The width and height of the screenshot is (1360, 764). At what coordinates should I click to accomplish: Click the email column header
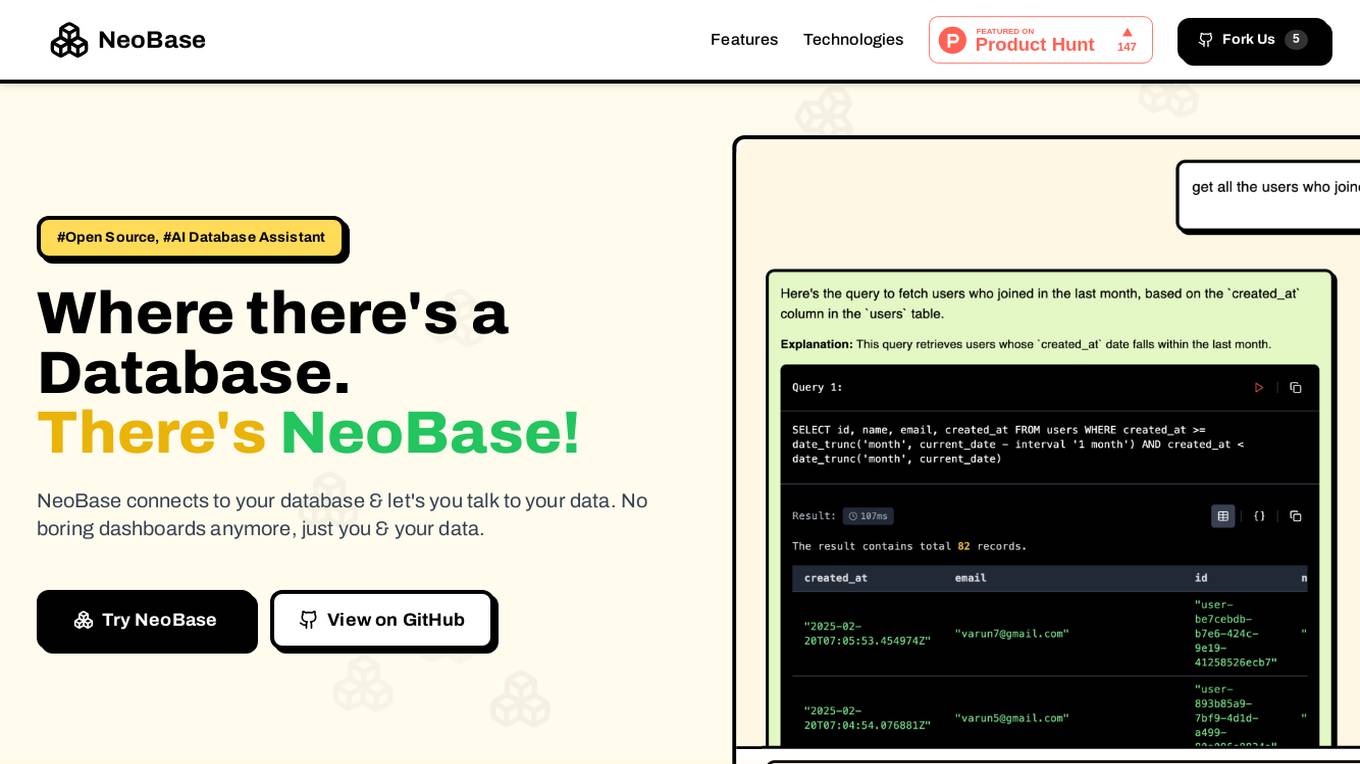point(970,578)
